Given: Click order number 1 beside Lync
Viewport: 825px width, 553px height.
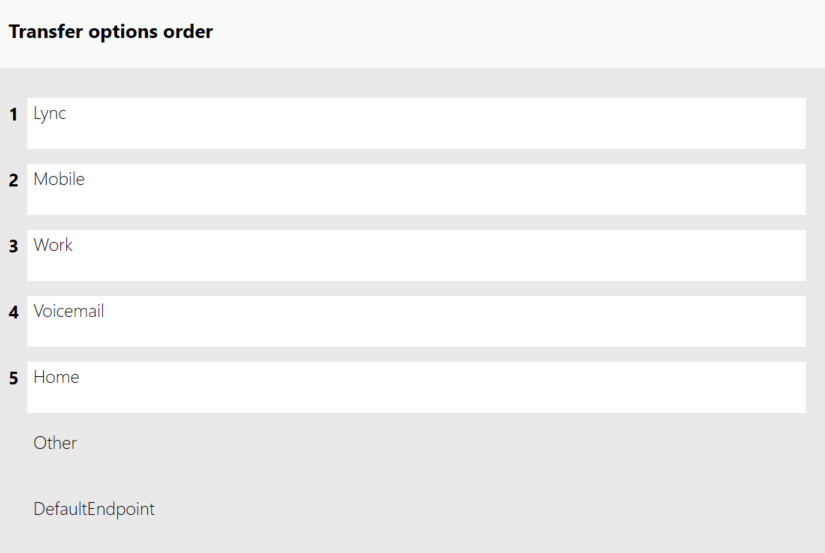Looking at the screenshot, I should [14, 115].
